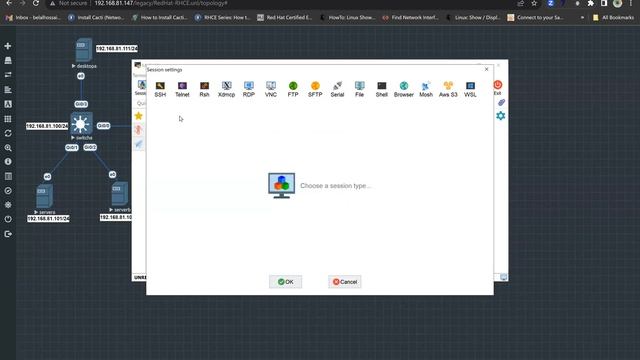Click the logout sidebar icon
The image size is (640, 360).
point(8,234)
